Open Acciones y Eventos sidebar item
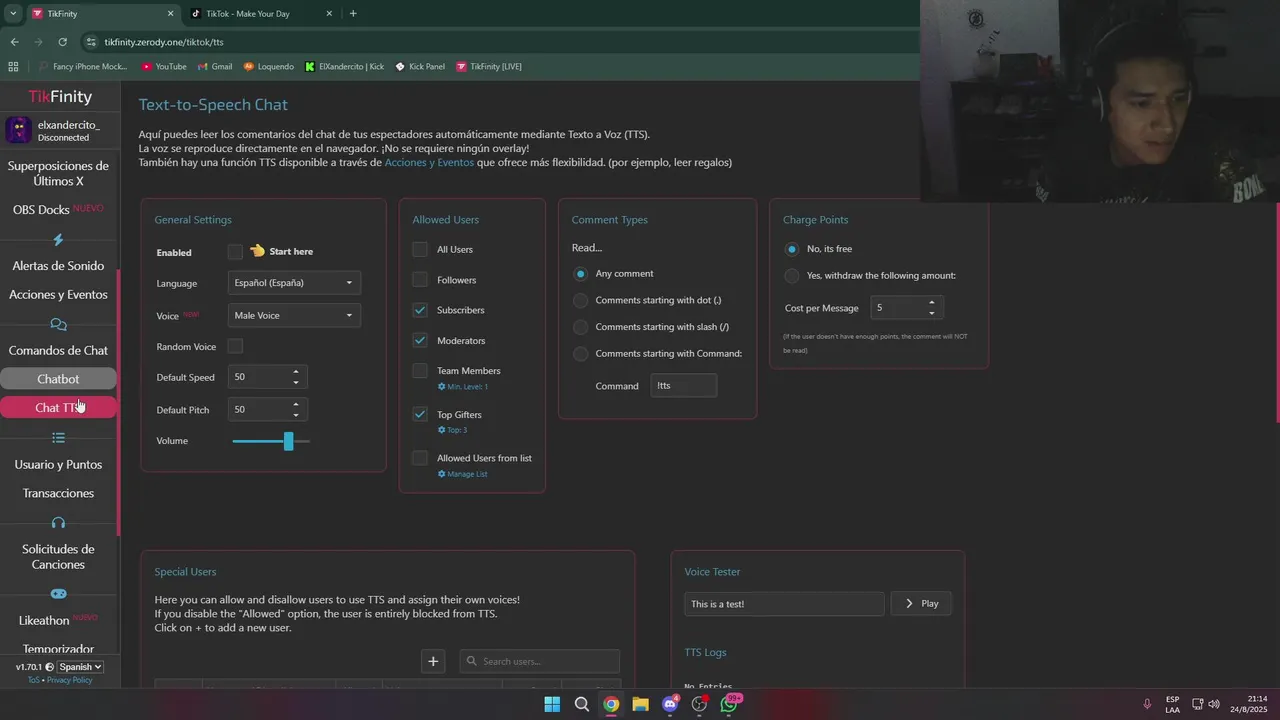This screenshot has height=720, width=1280. point(58,295)
